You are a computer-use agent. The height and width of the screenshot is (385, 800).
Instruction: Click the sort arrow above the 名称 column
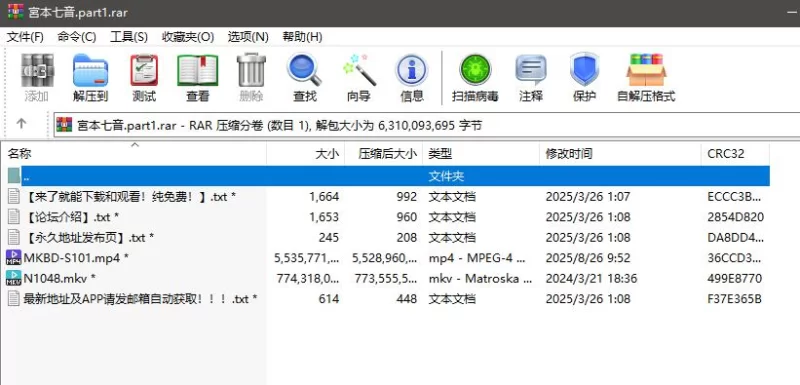135,145
